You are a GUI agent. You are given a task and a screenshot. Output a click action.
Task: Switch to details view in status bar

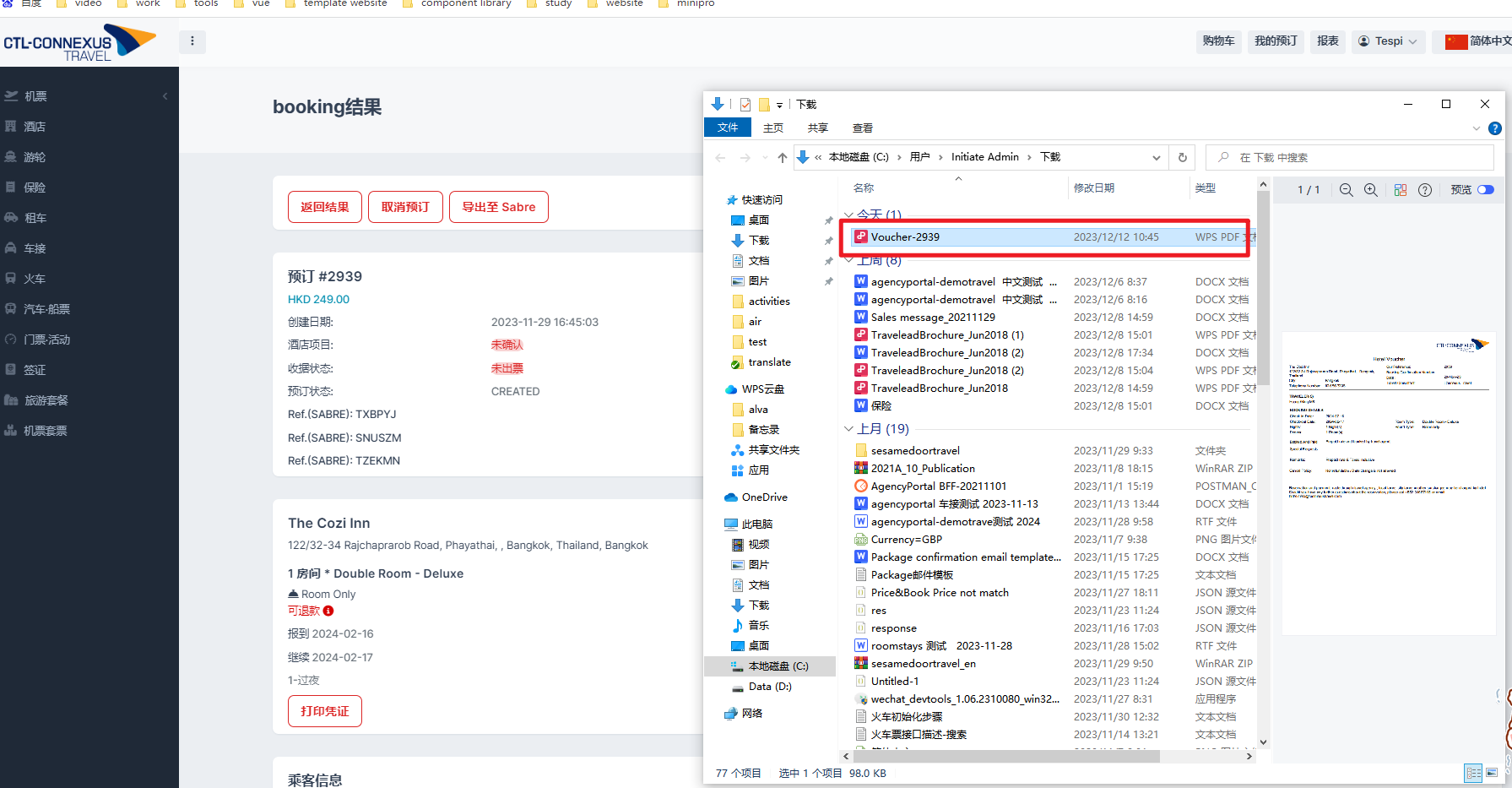pos(1473,773)
